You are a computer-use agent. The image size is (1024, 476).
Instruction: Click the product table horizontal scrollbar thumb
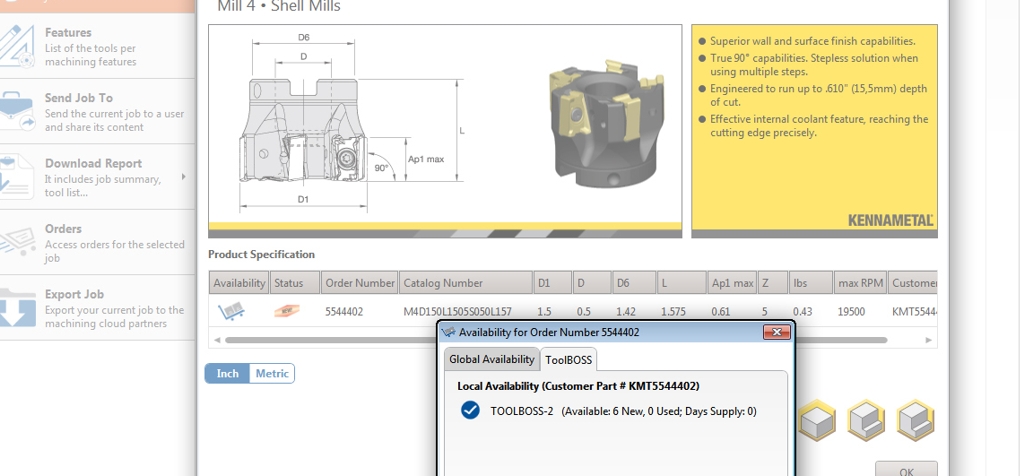coord(556,340)
